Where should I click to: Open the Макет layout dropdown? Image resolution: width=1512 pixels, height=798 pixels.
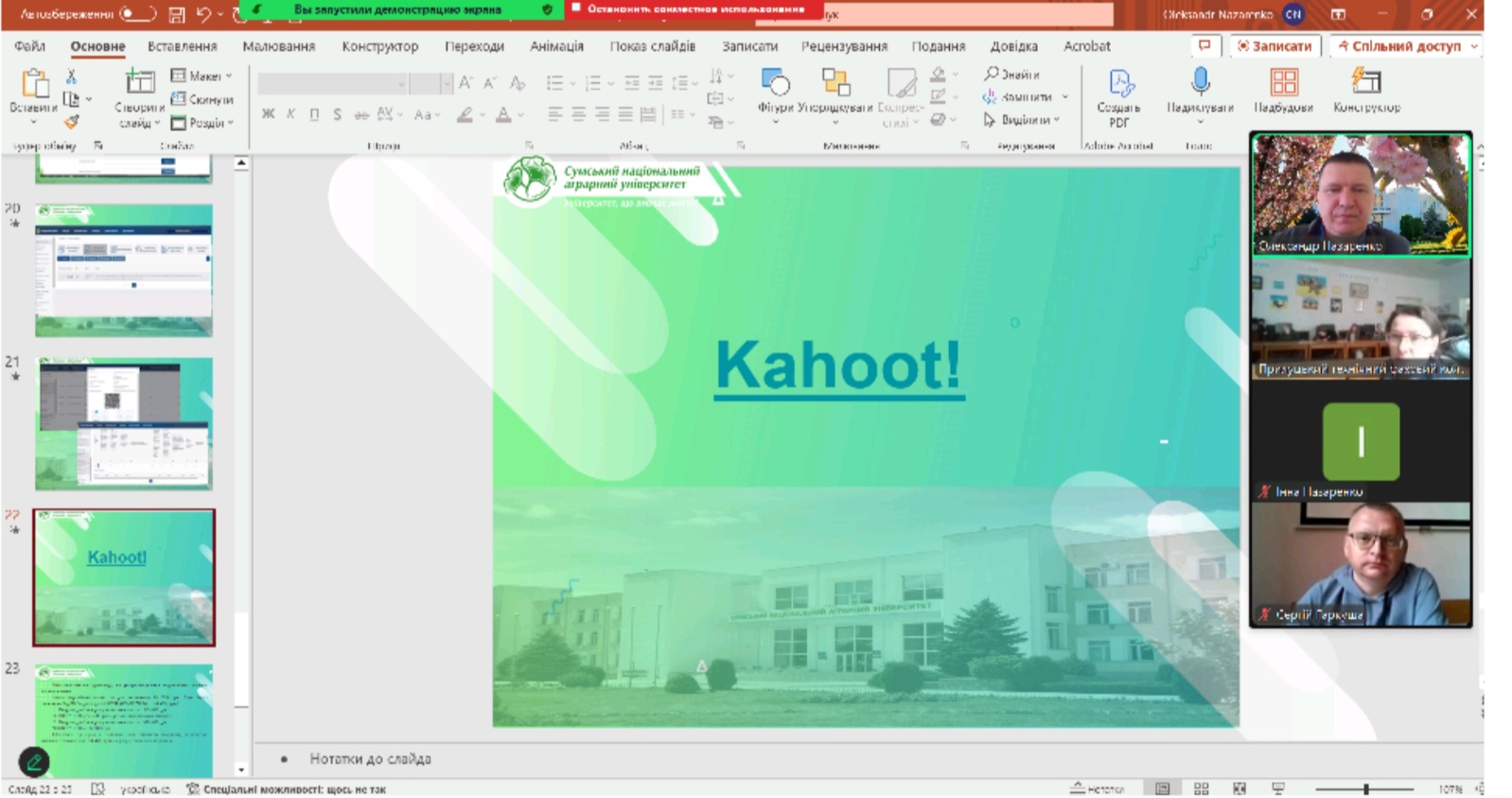(202, 76)
